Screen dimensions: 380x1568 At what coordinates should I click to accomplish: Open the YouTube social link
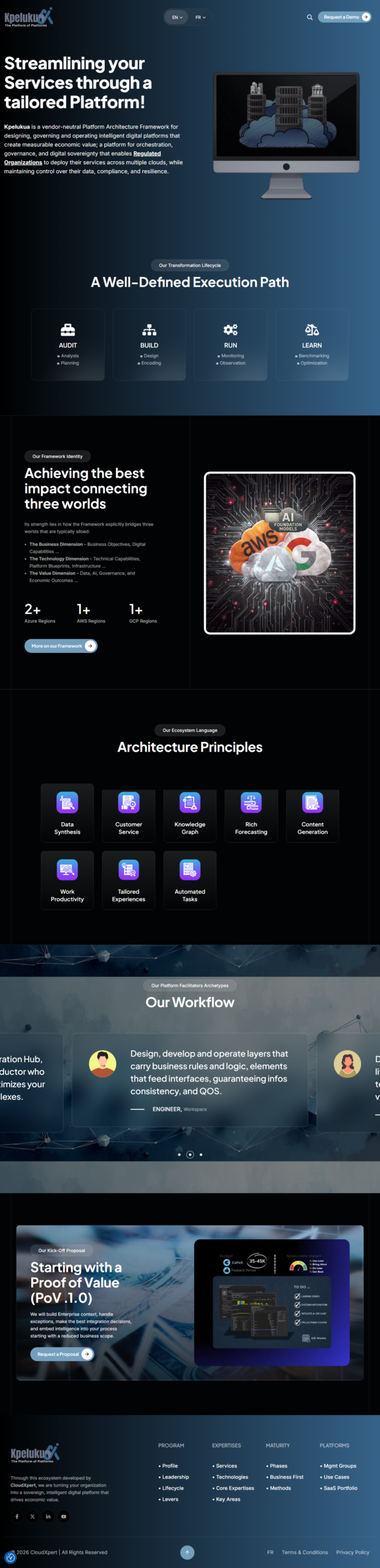click(64, 1517)
